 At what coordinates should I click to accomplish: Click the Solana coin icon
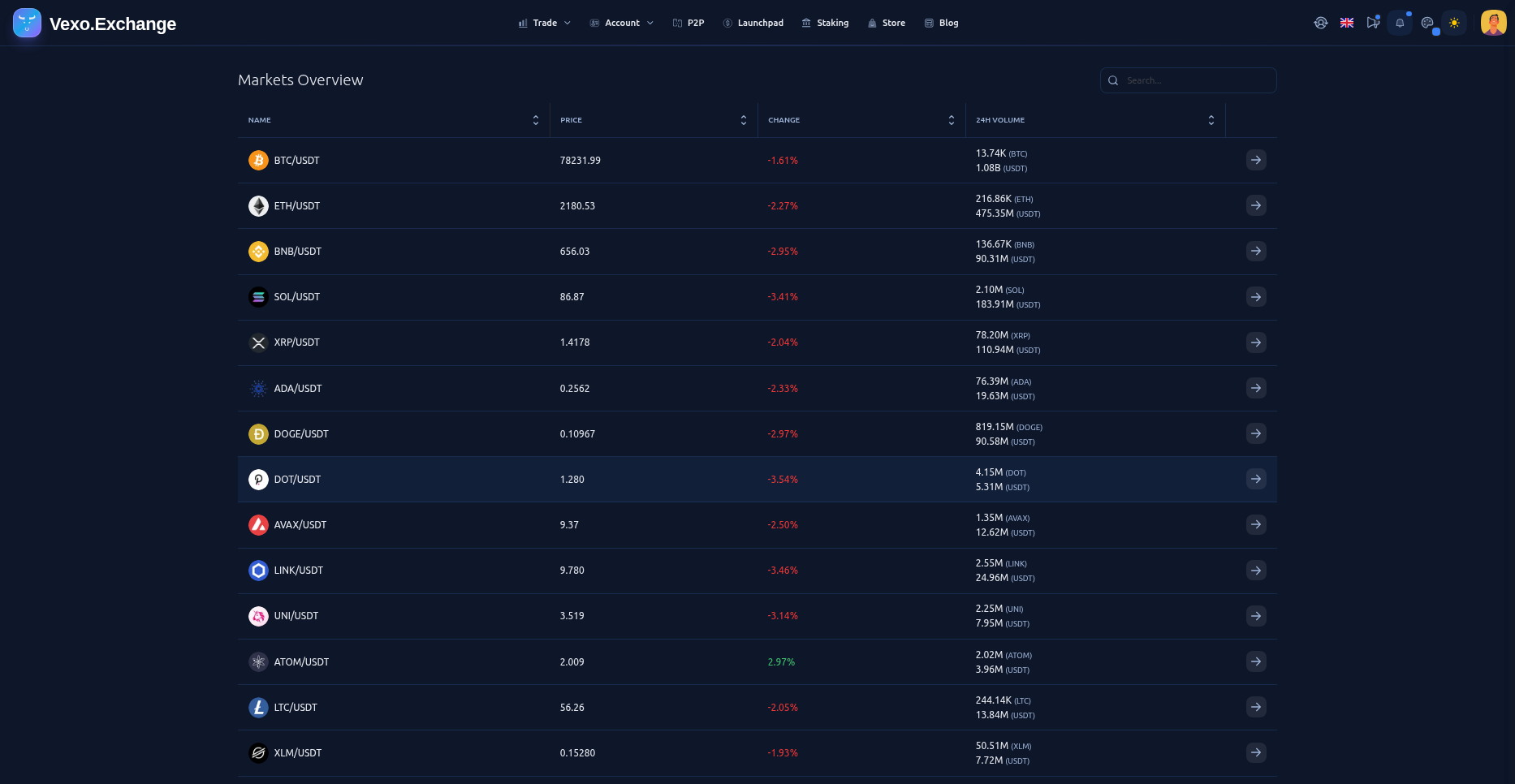258,297
